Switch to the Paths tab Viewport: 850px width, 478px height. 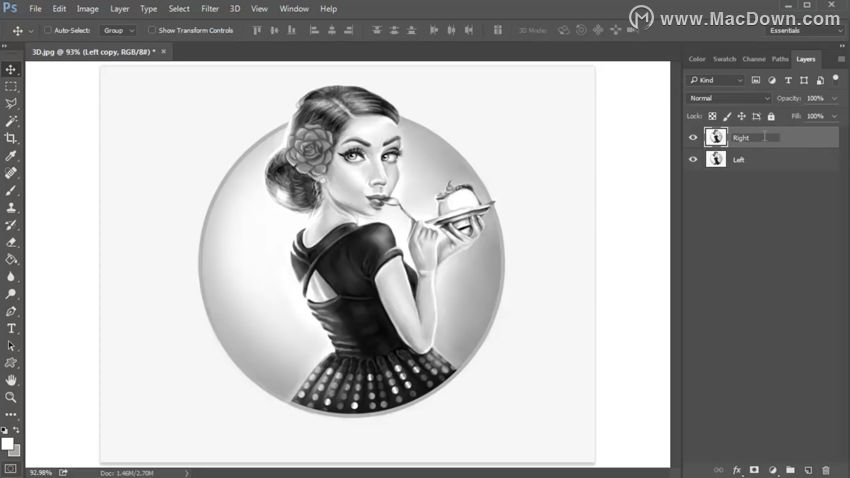[x=780, y=59]
